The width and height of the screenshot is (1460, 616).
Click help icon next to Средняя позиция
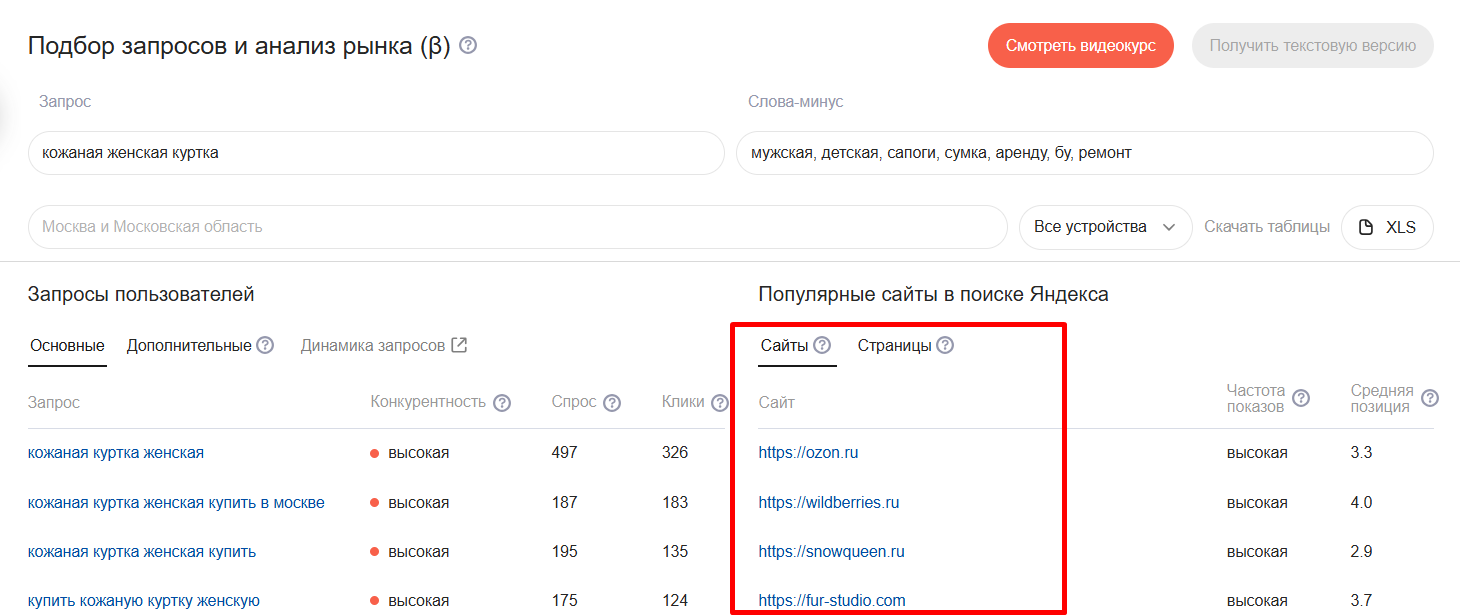point(1430,398)
